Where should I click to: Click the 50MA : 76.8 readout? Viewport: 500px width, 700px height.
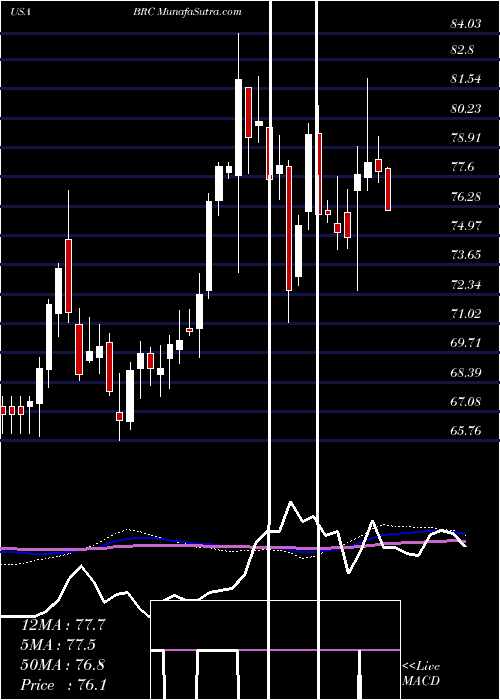[x=63, y=665]
